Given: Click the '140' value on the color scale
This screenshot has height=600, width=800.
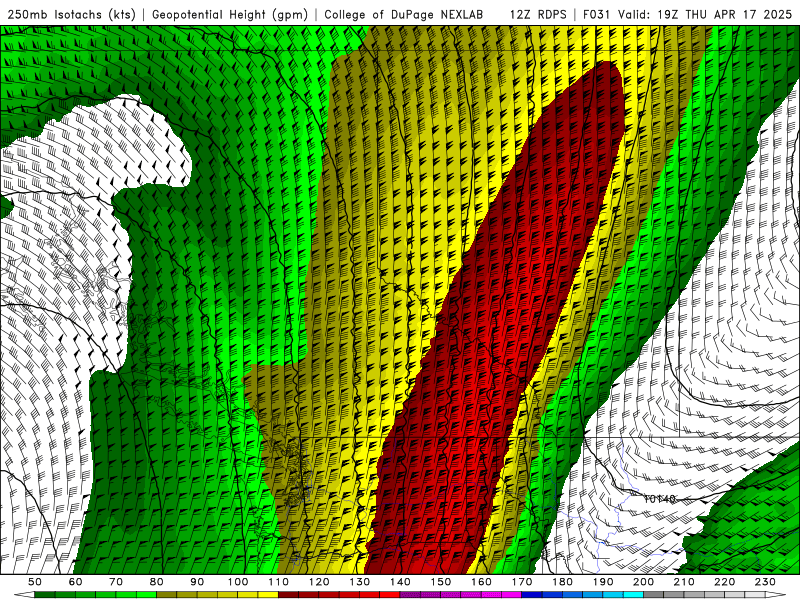Looking at the screenshot, I should pos(400,582).
